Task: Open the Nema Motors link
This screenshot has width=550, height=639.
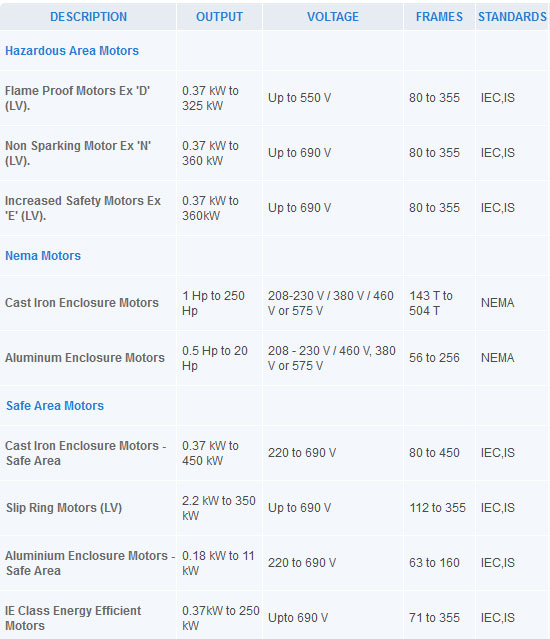Action: coord(43,256)
